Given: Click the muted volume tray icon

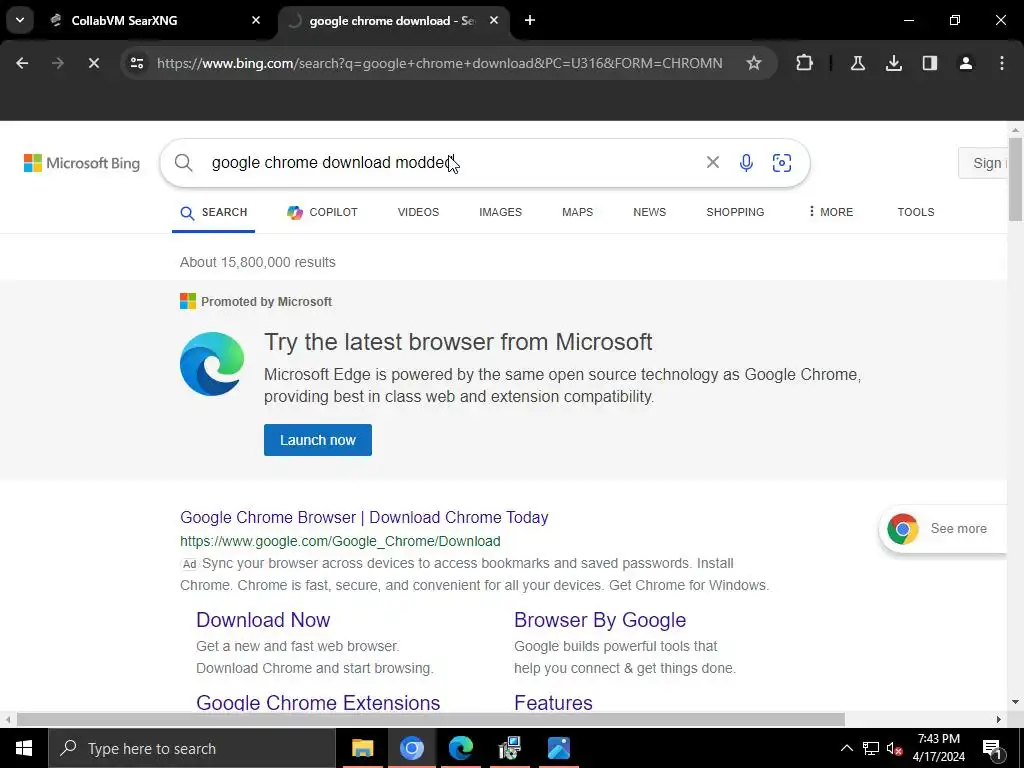Looking at the screenshot, I should [895, 748].
